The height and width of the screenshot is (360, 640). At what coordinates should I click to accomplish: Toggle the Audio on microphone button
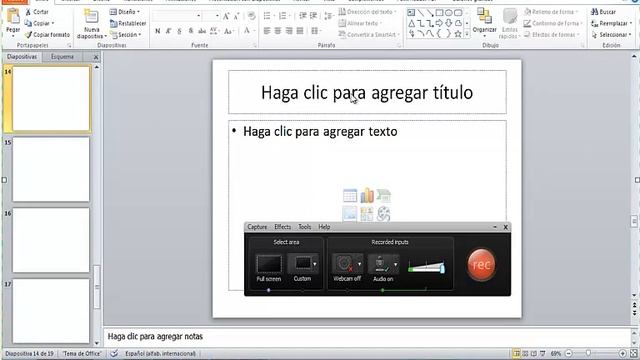point(383,268)
